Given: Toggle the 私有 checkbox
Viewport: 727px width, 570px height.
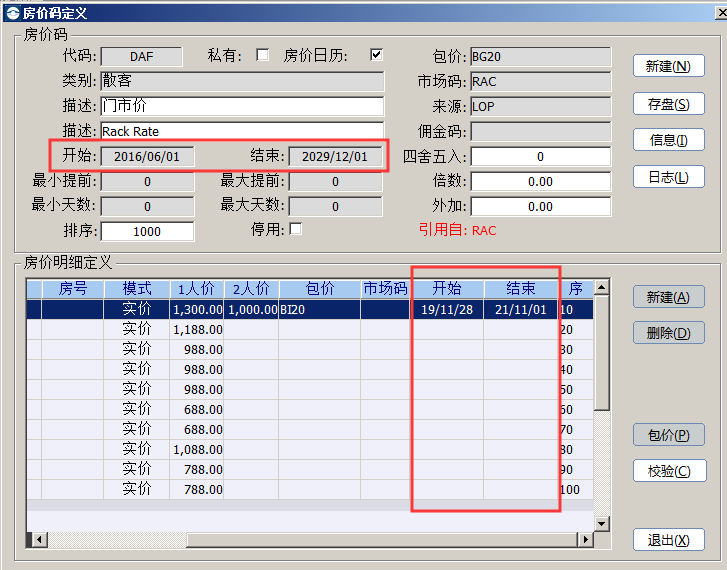Looking at the screenshot, I should point(263,55).
